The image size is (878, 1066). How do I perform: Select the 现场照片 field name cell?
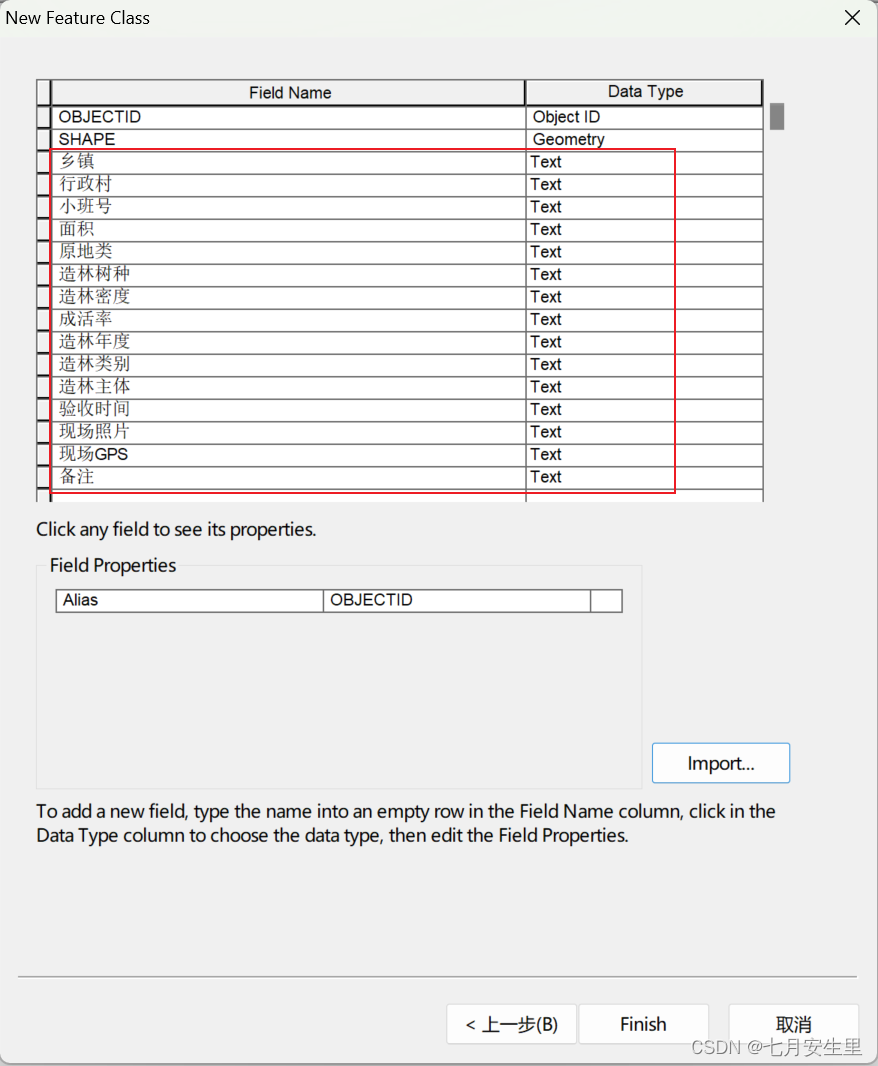[x=288, y=431]
